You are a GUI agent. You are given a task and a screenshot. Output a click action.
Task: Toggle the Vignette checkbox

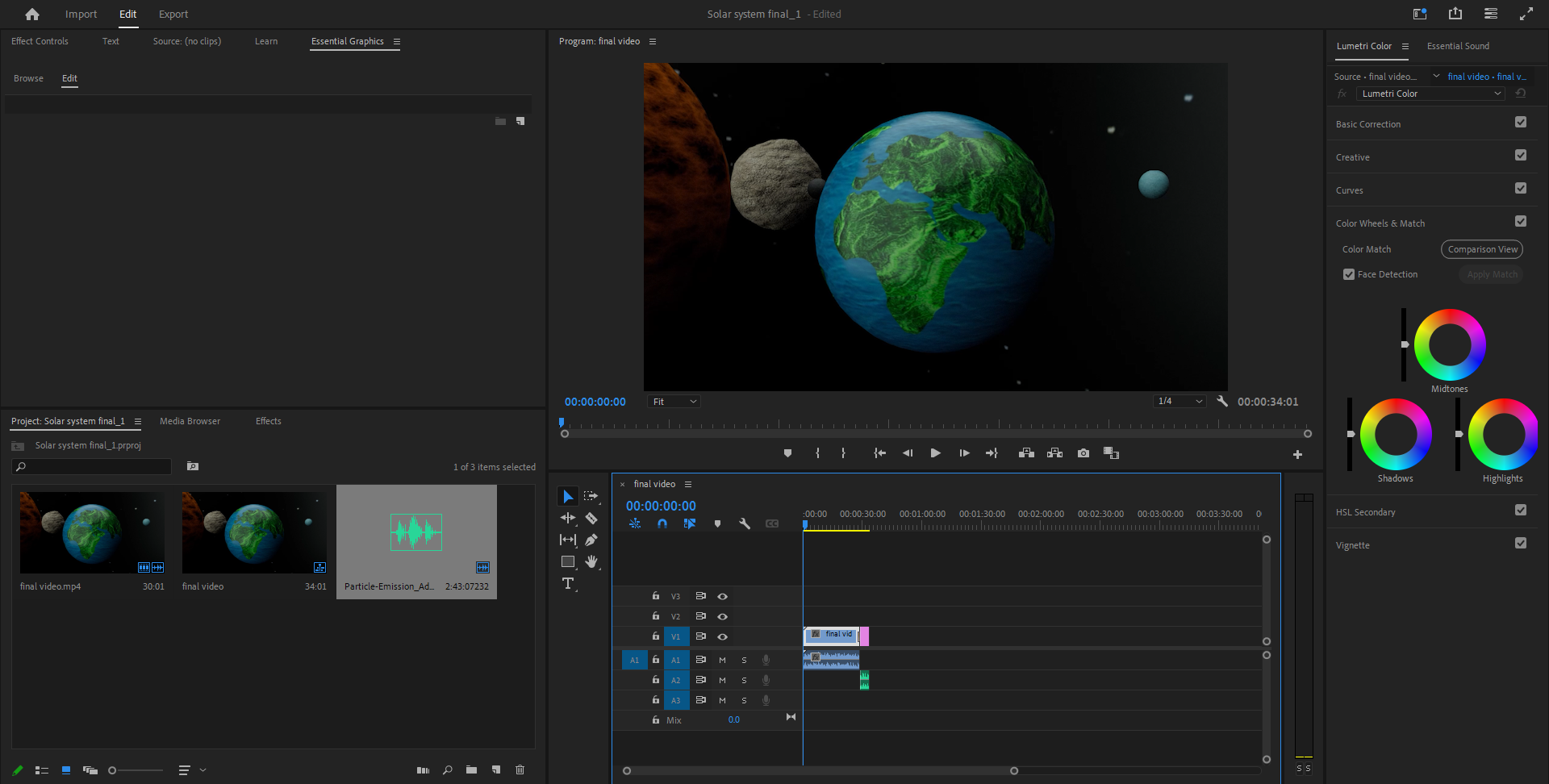point(1521,544)
